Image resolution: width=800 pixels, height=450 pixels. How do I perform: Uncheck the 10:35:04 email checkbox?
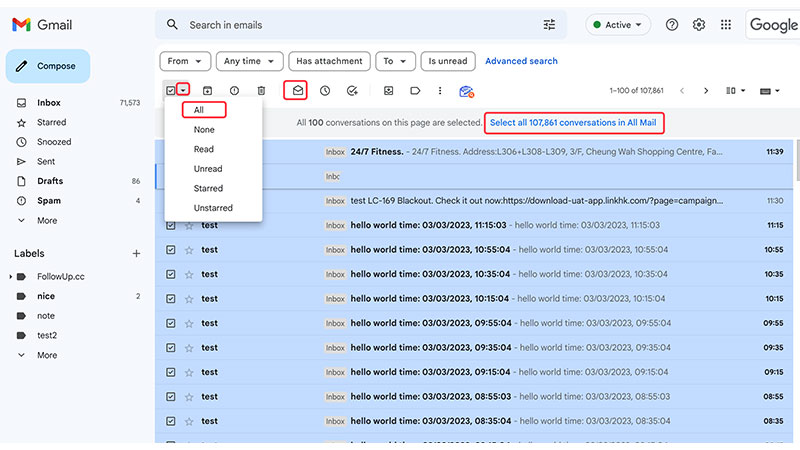(170, 274)
